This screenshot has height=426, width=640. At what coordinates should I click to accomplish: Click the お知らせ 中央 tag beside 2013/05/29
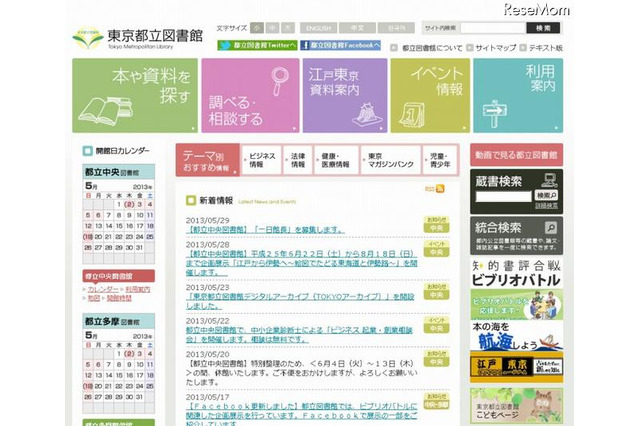tap(436, 224)
